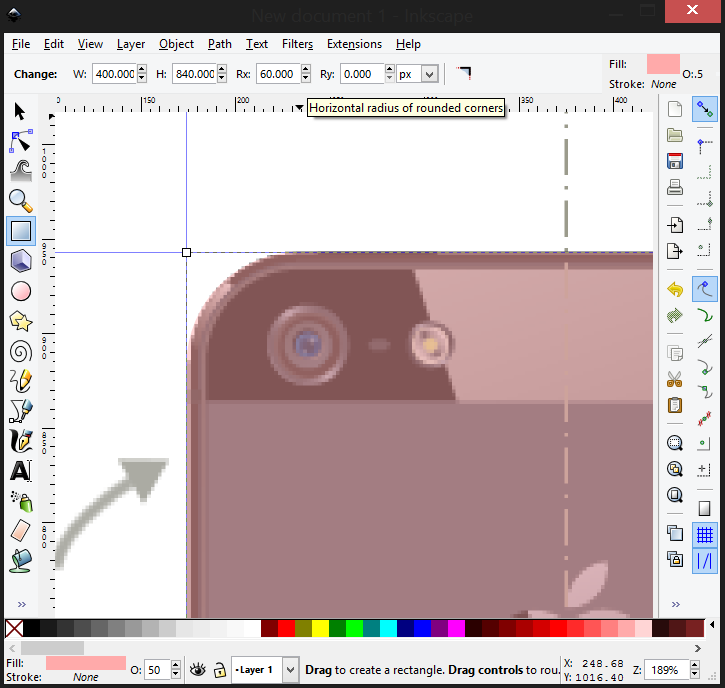Click the top-right Fill color indicator
This screenshot has height=688, width=725.
coord(663,64)
